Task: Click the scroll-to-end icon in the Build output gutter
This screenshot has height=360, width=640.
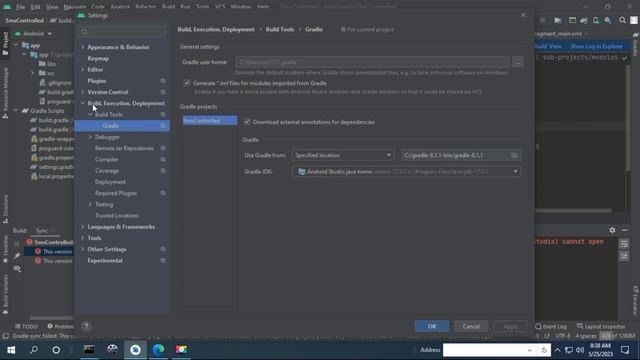Action: click(624, 256)
